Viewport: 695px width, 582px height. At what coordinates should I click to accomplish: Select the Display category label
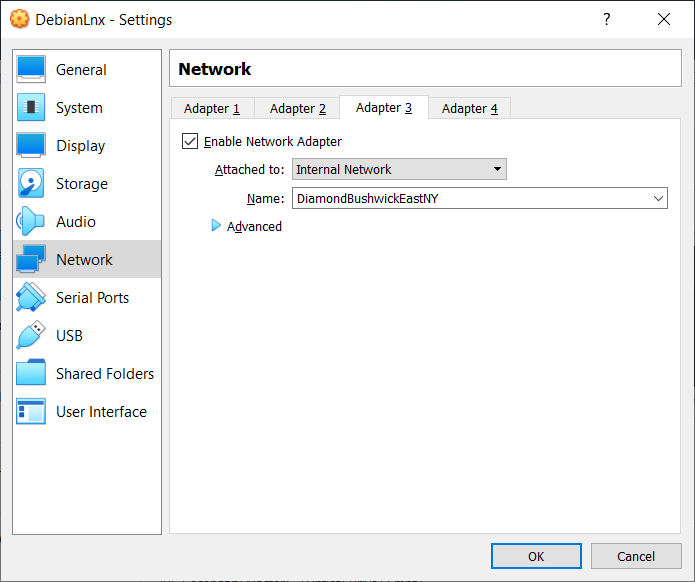(x=81, y=146)
